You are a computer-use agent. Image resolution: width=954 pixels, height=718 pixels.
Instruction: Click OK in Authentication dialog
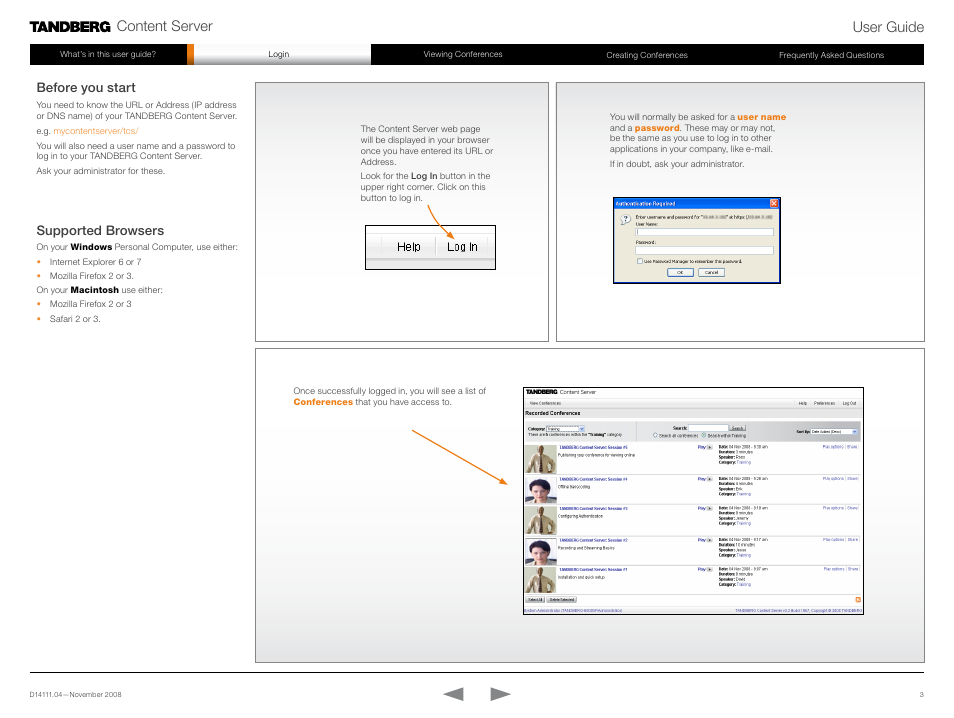pyautogui.click(x=680, y=273)
